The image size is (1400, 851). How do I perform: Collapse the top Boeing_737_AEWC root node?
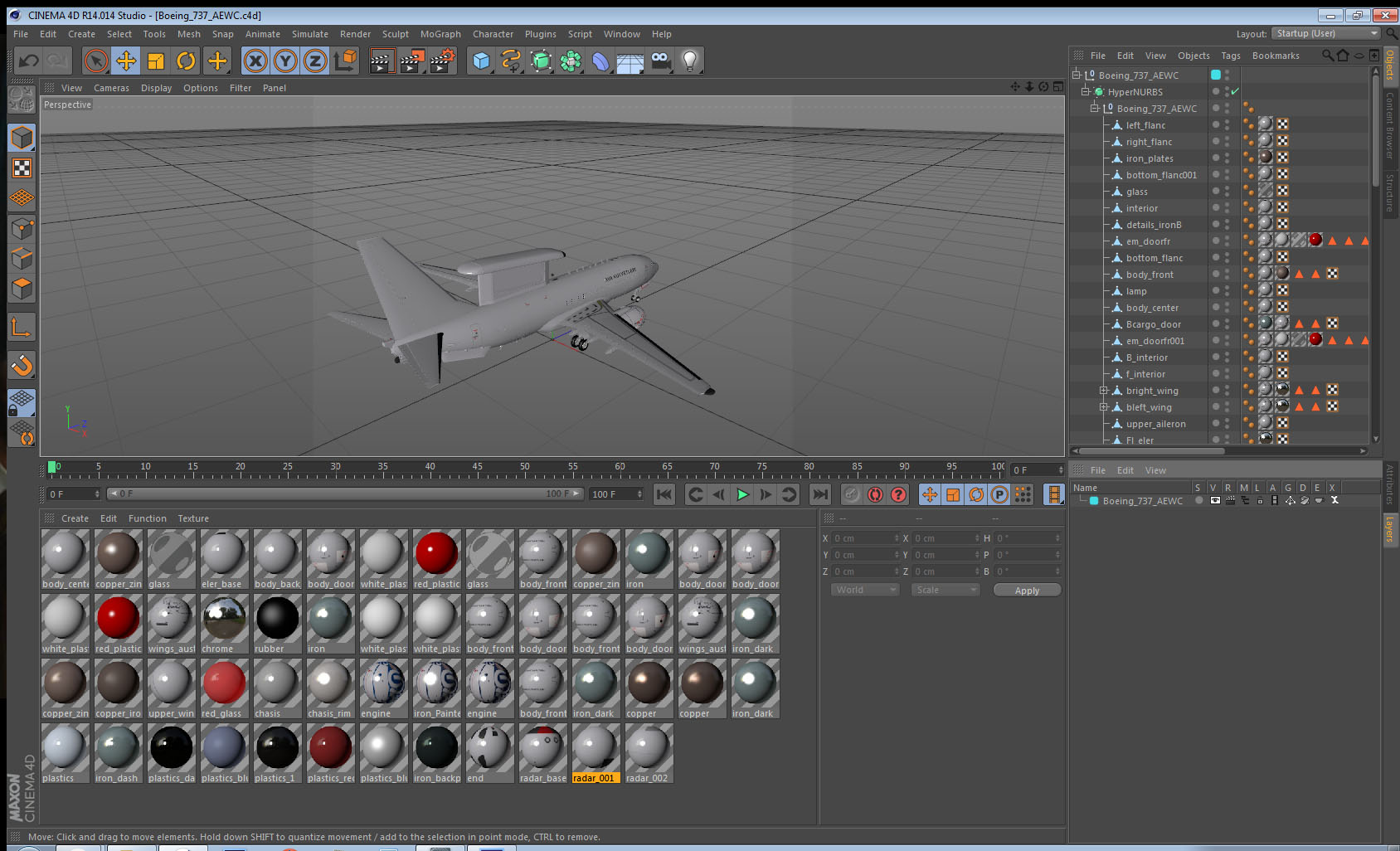click(1076, 75)
